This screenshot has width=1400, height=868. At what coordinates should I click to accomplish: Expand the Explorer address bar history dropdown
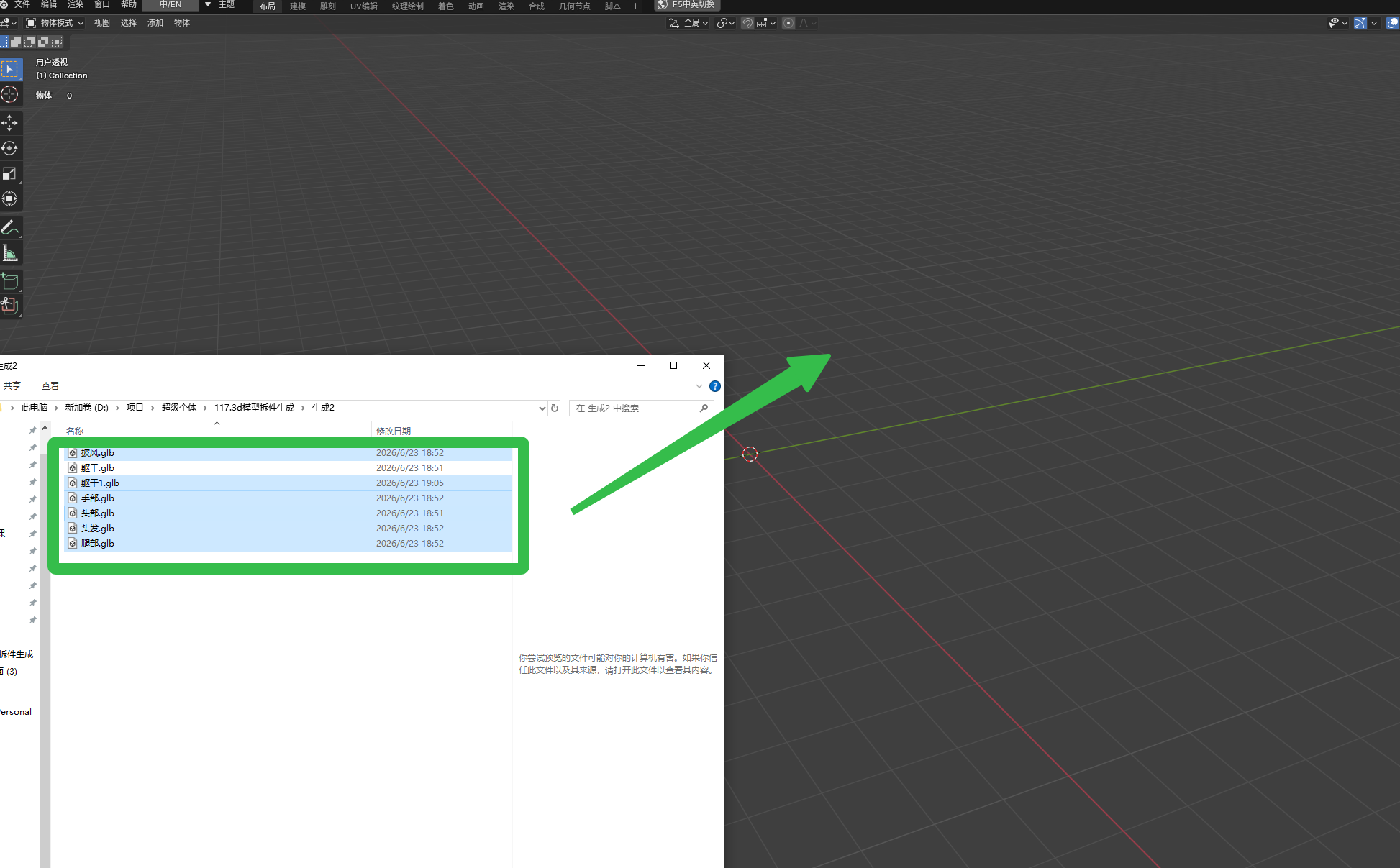click(x=542, y=408)
